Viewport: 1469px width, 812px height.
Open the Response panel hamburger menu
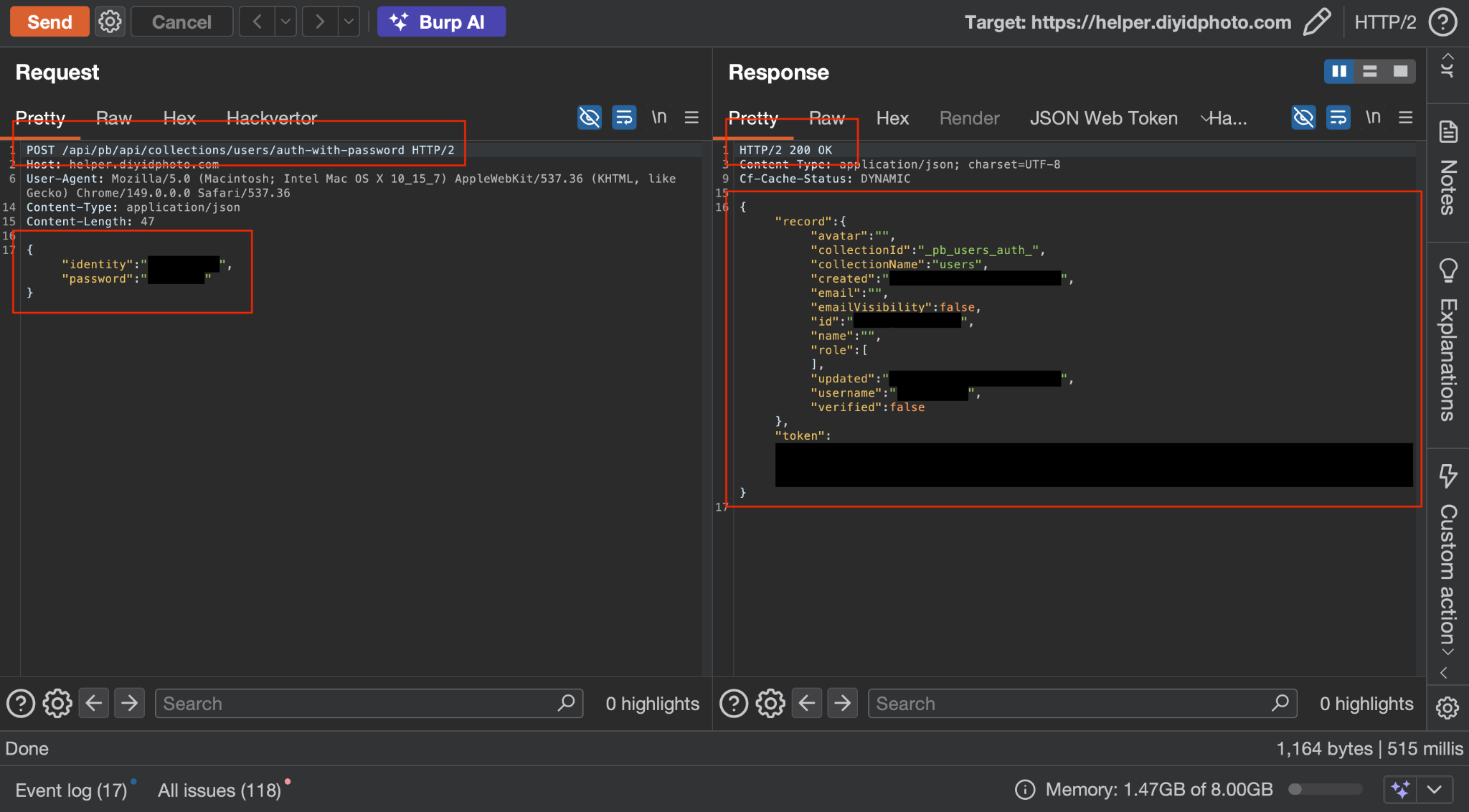tap(1406, 118)
